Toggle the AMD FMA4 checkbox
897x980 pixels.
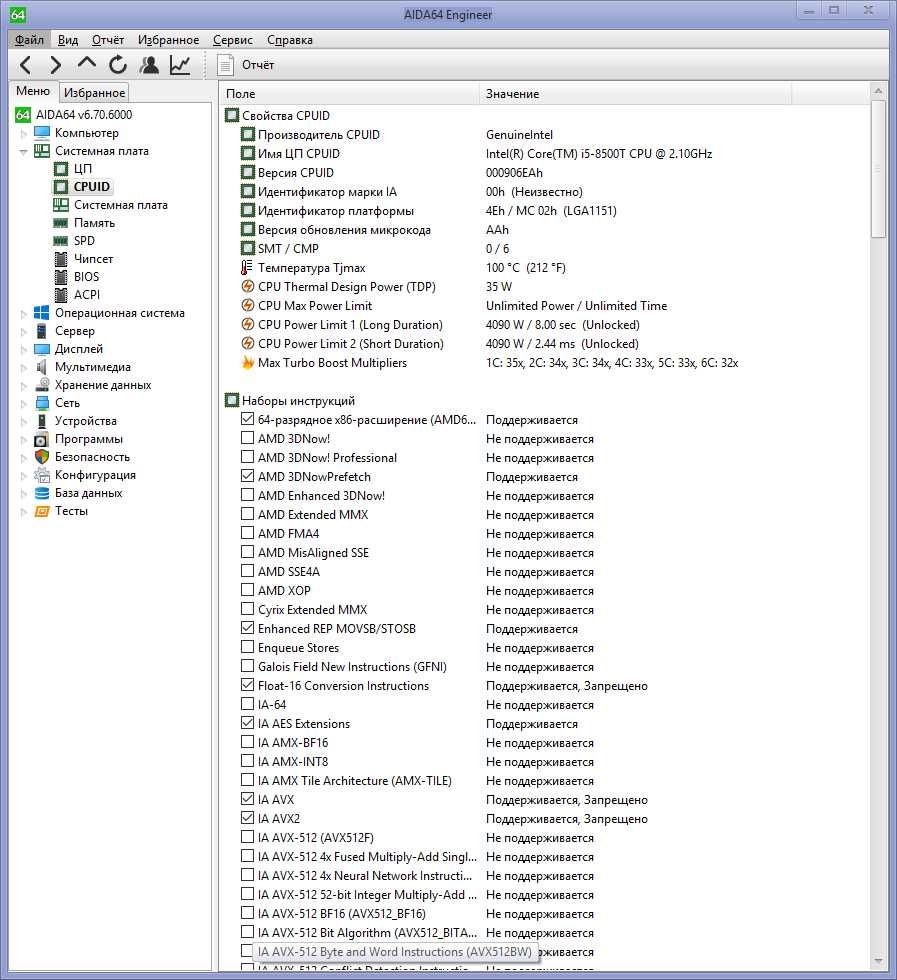pyautogui.click(x=248, y=533)
